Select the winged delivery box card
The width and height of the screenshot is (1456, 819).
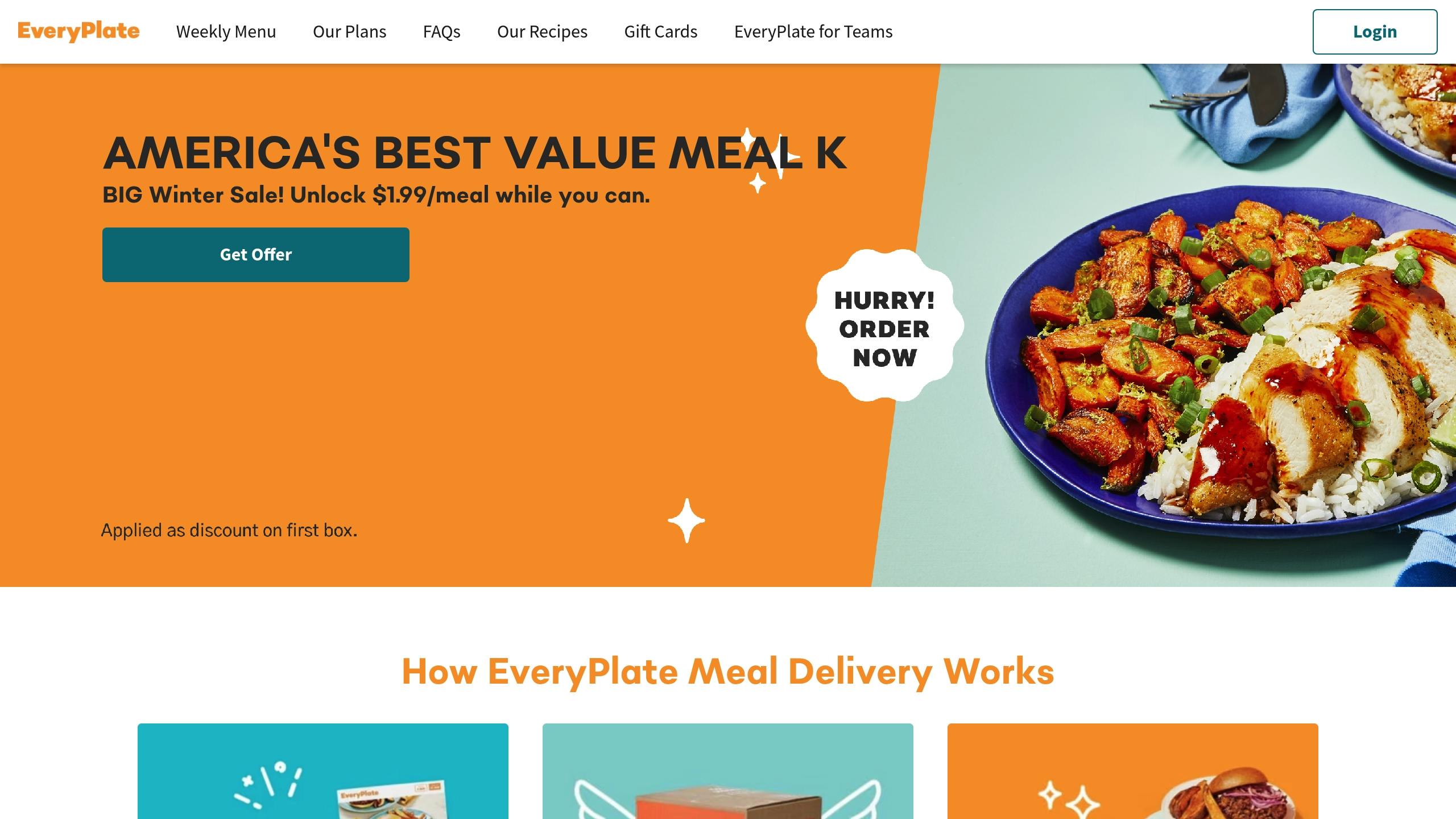pyautogui.click(x=728, y=771)
